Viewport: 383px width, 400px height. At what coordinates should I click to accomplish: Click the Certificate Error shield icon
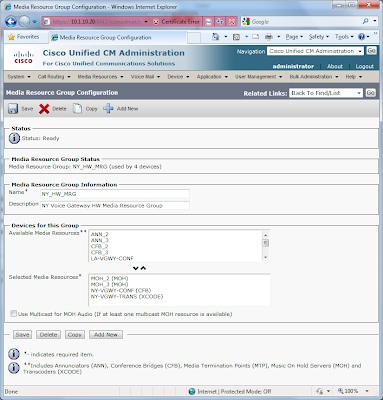tap(156, 22)
